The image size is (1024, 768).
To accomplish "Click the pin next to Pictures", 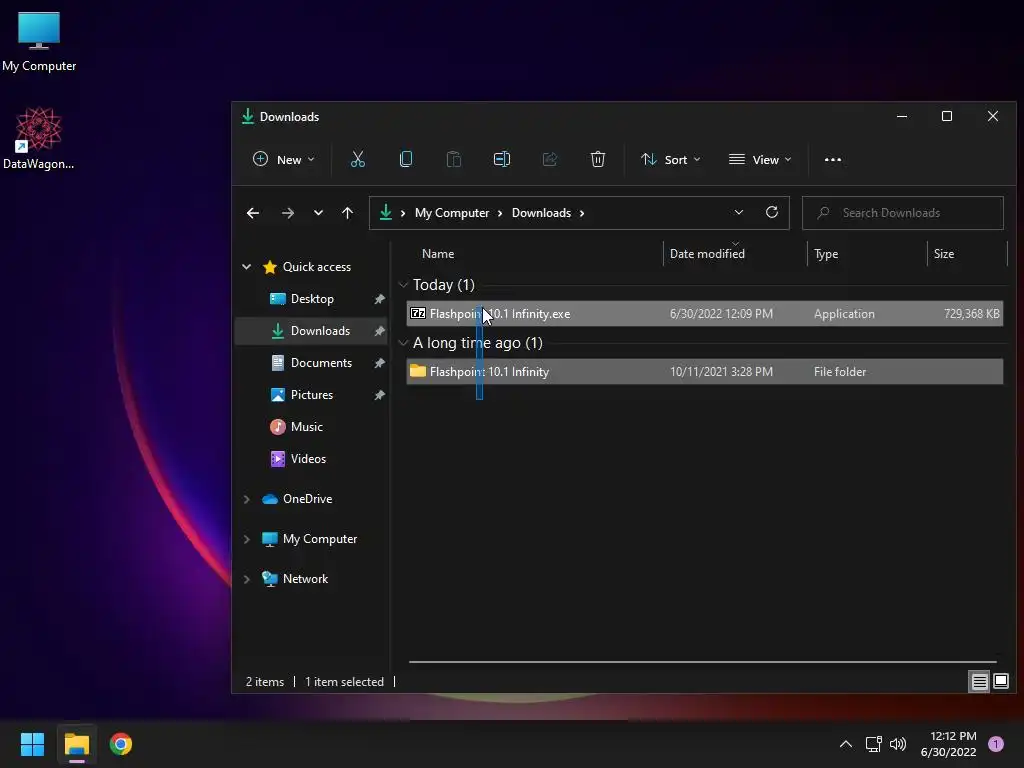I will coord(379,395).
